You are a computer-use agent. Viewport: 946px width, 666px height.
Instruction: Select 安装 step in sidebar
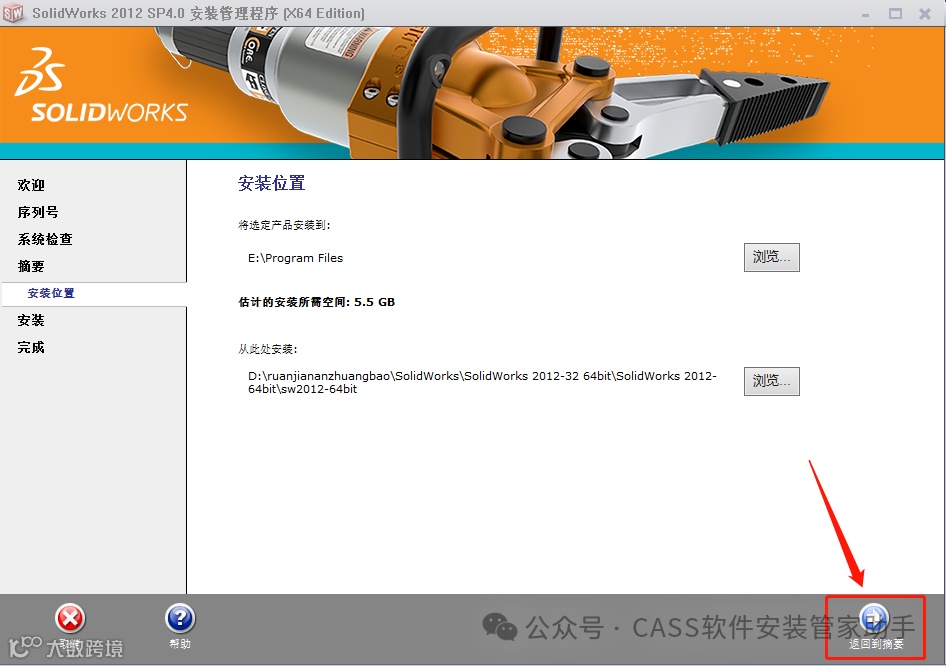click(31, 320)
